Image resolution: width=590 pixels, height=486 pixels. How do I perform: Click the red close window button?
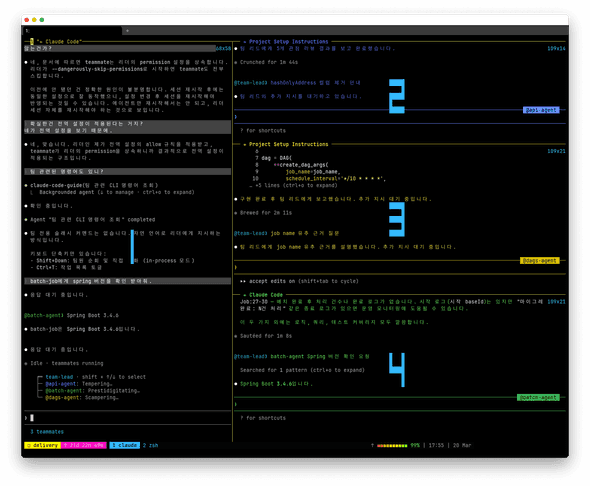pyautogui.click(x=27, y=20)
